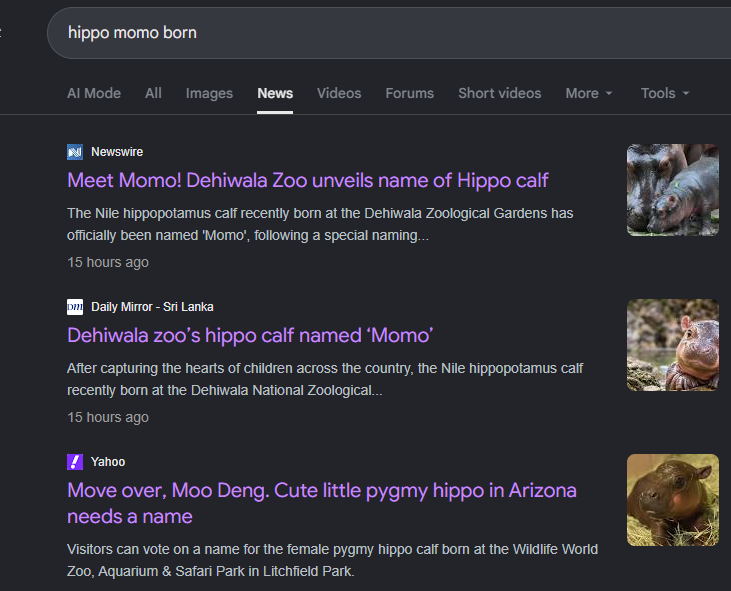Switch to the Videos tab
Viewport: 731px width, 591px height.
pyautogui.click(x=339, y=93)
